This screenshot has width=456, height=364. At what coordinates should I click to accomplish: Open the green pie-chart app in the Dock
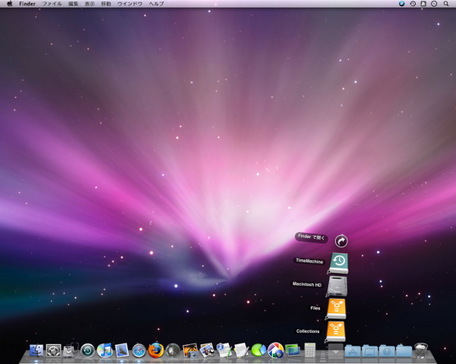tap(258, 350)
